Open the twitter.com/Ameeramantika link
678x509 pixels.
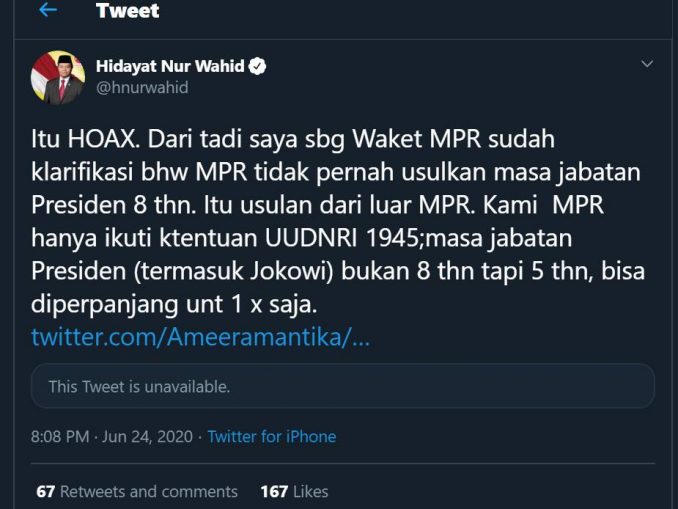201,336
